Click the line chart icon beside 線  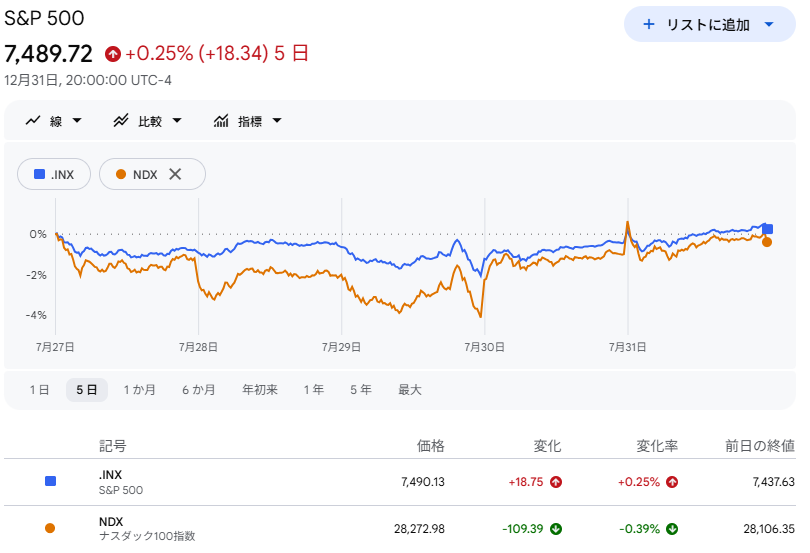tap(33, 120)
